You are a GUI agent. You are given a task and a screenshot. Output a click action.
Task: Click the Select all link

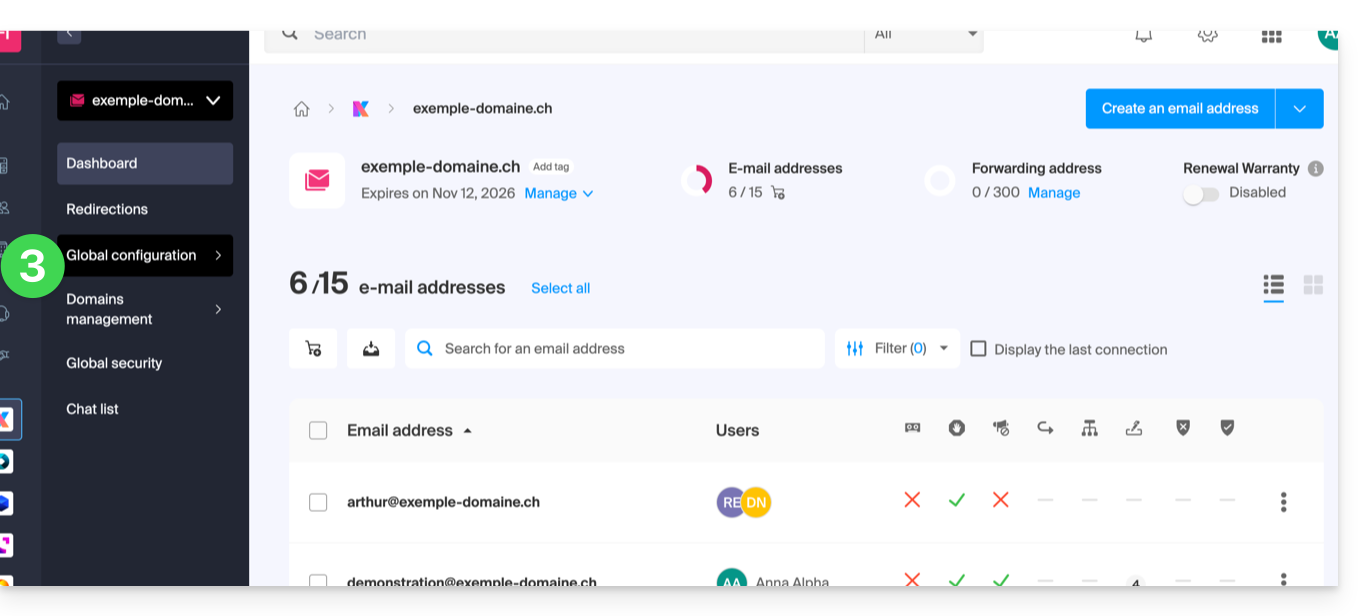[x=560, y=288]
